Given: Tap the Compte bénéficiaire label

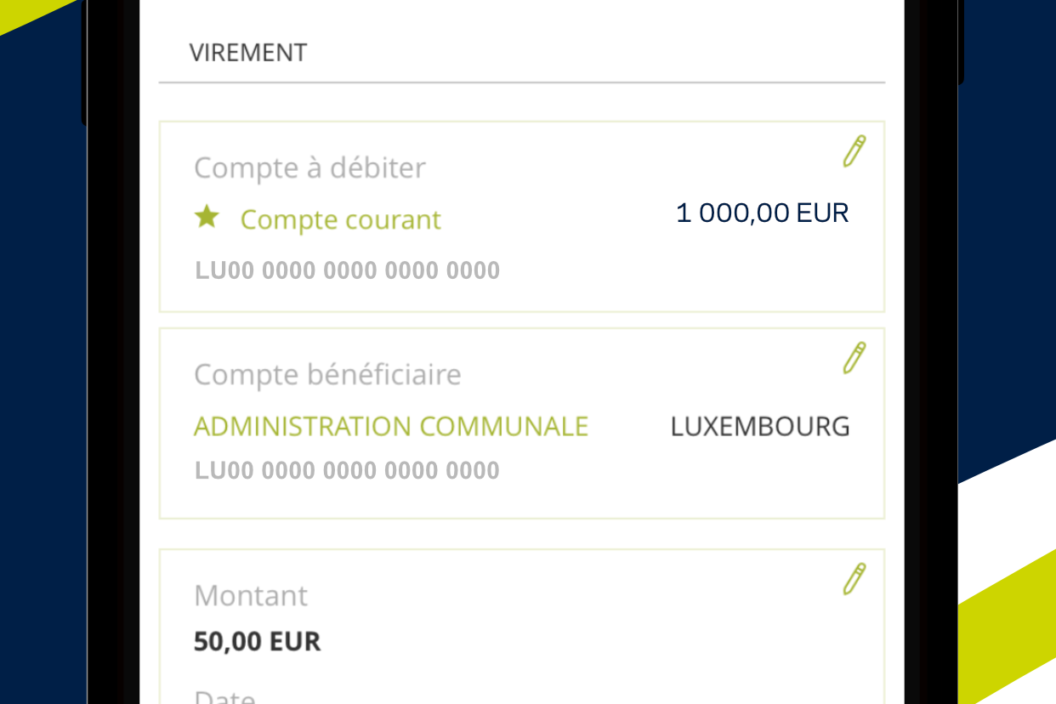Looking at the screenshot, I should click(x=327, y=375).
